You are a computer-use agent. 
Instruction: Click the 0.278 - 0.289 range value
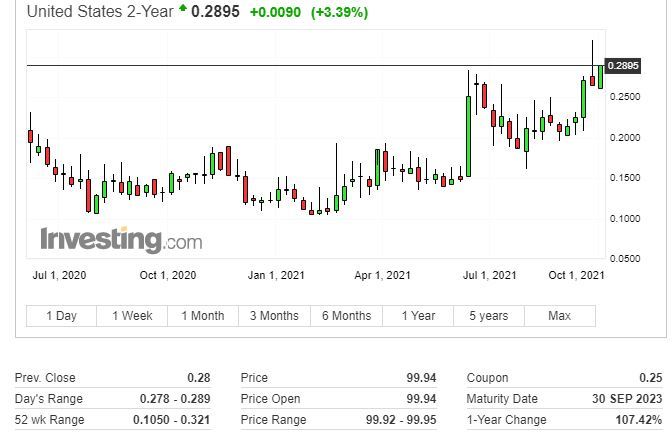[175, 399]
